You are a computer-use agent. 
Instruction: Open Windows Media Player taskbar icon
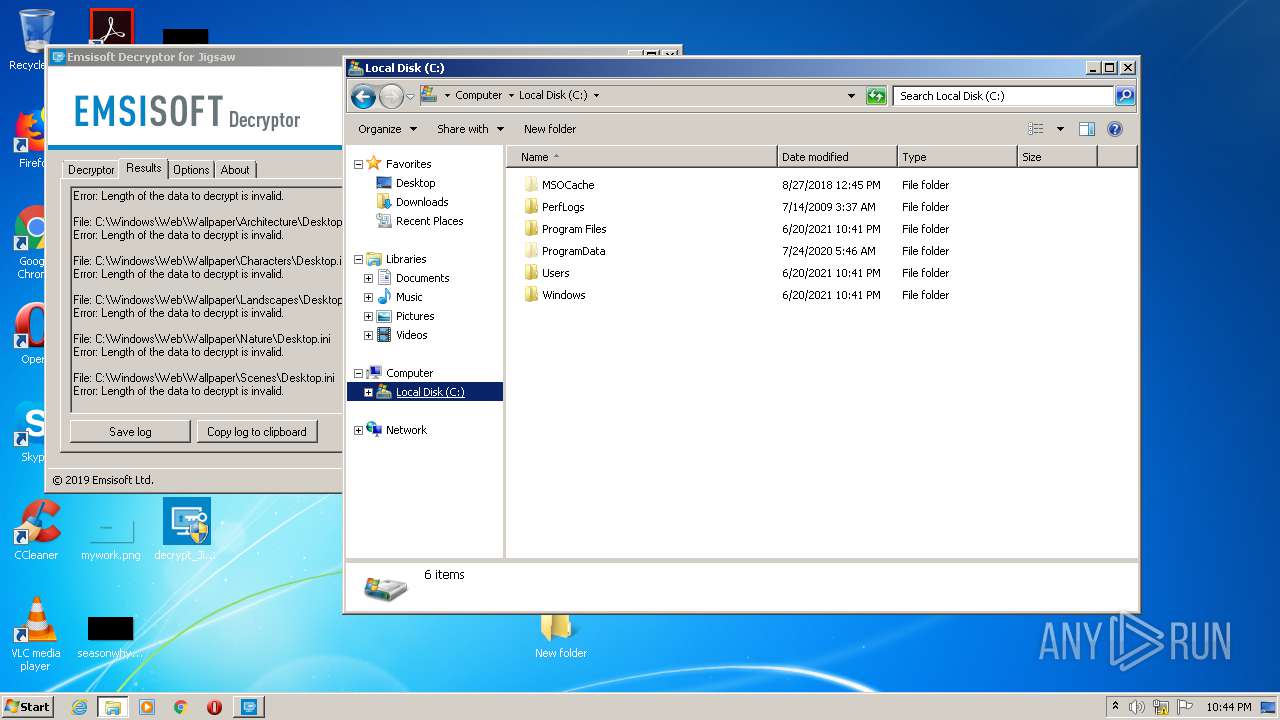(x=147, y=707)
